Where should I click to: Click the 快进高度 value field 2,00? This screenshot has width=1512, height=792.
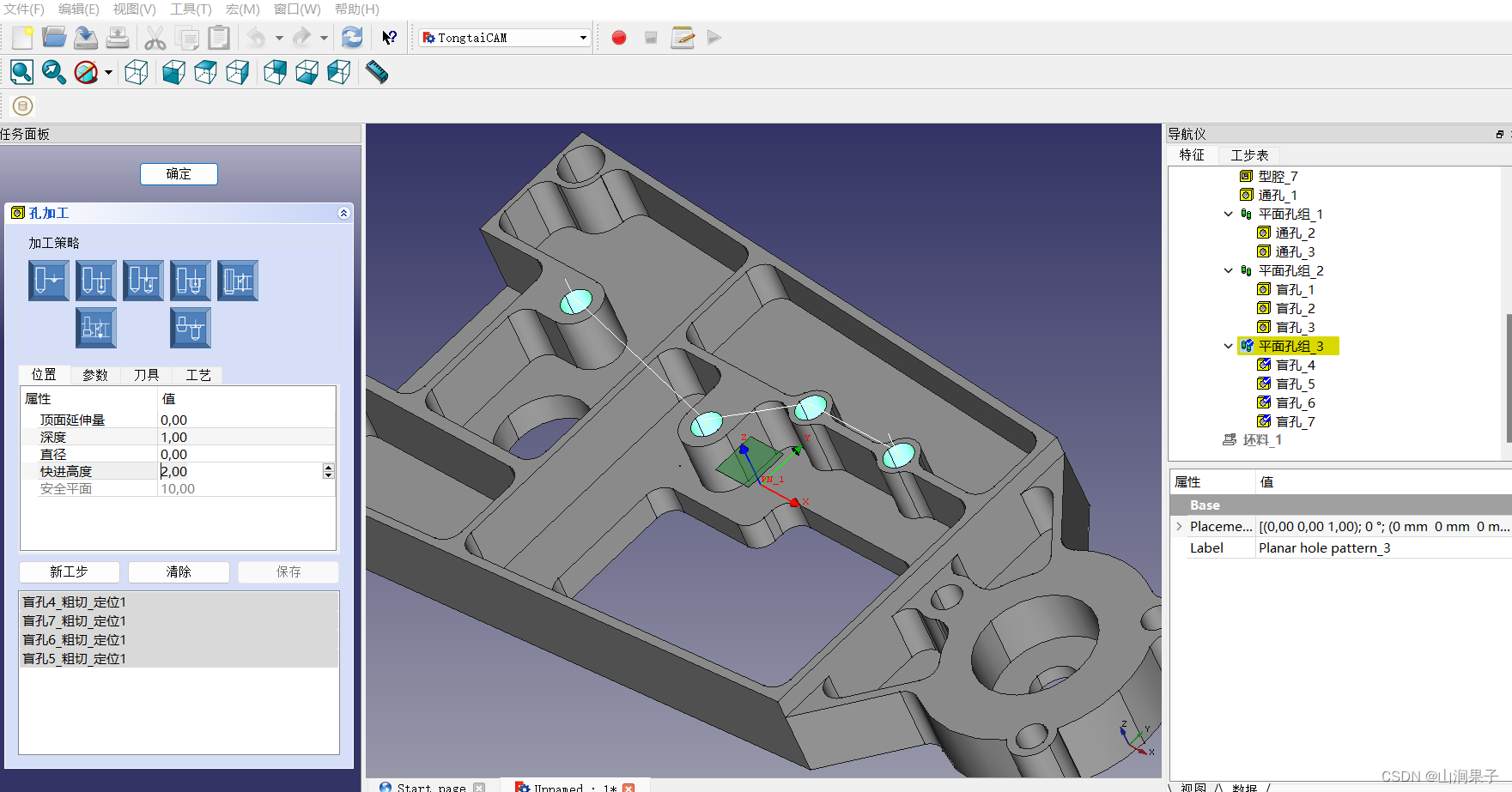coord(239,471)
